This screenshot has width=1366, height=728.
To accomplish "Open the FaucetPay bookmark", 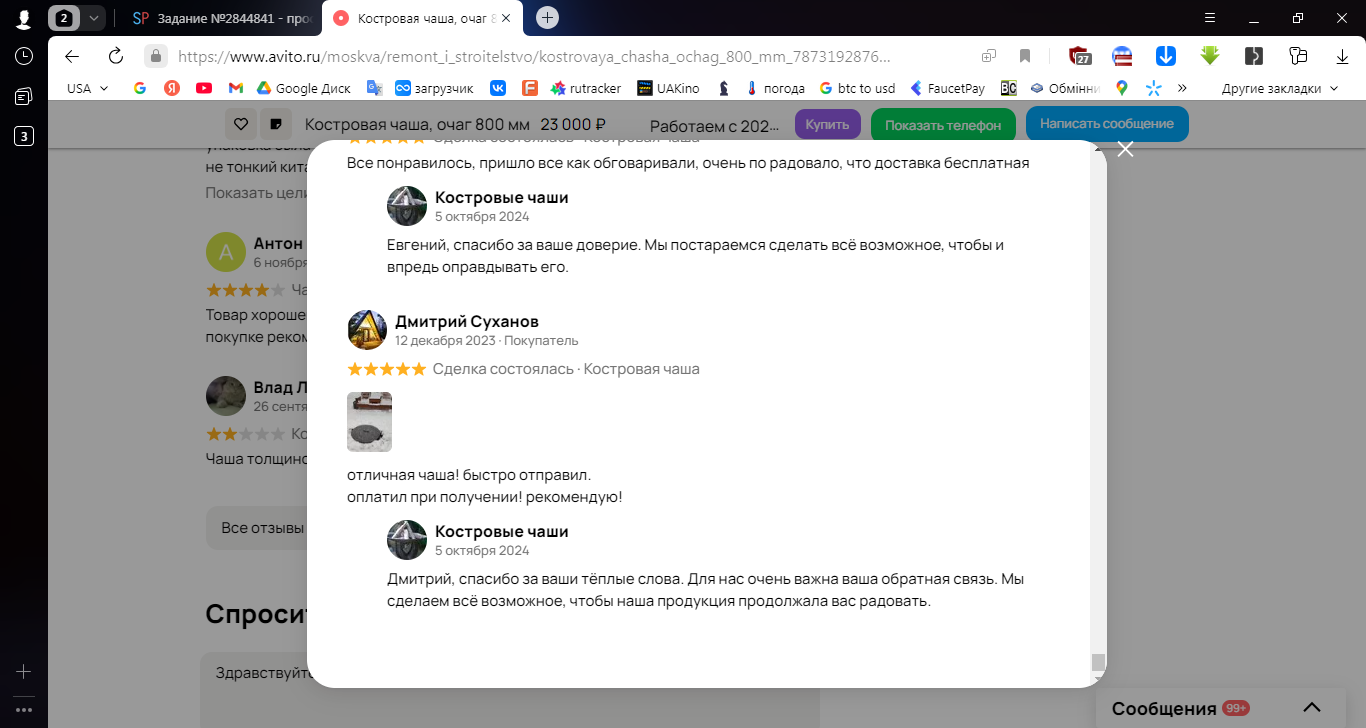I will (947, 88).
